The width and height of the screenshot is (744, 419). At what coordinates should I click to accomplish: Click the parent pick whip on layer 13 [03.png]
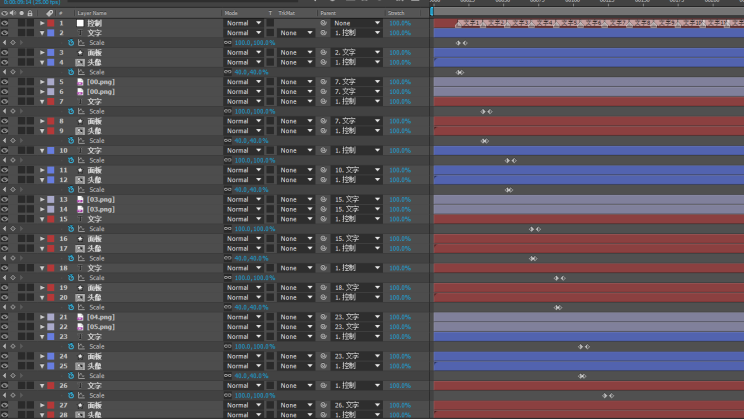pos(324,199)
